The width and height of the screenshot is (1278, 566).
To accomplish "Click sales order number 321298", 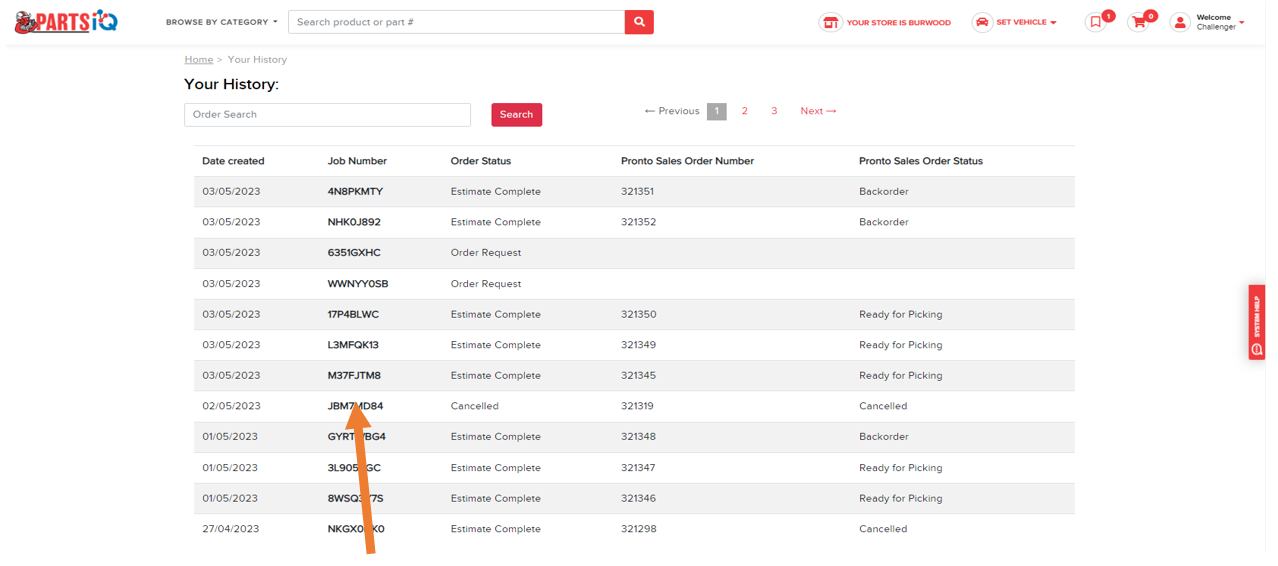I will click(639, 529).
